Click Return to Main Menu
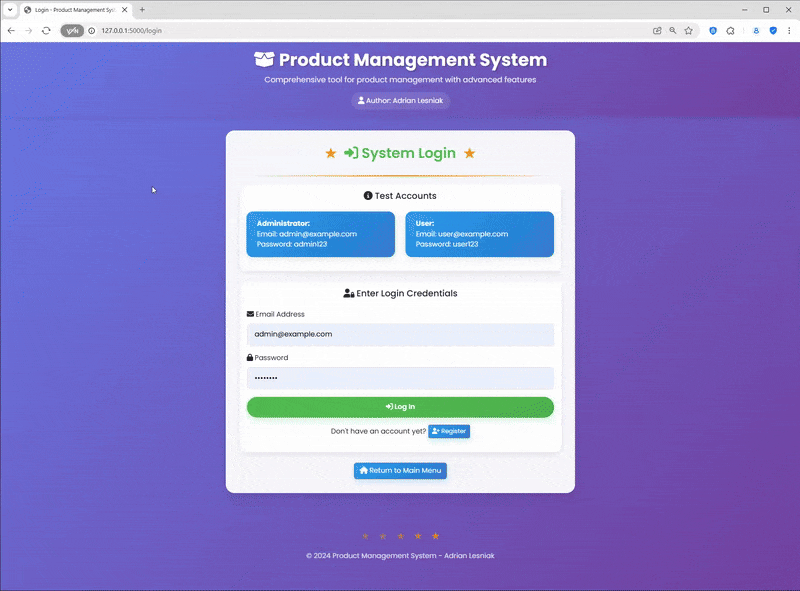Screen dimensions: 800x591 [x=400, y=470]
